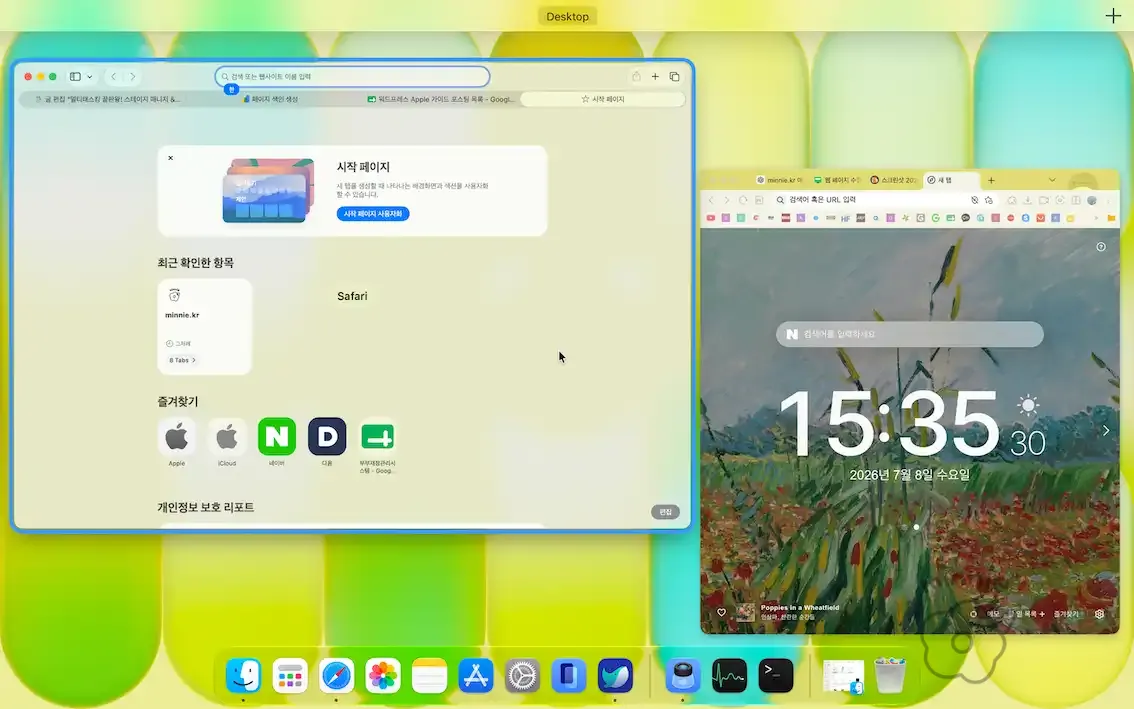Open the new tab settings gear
Viewport: 1134px width, 709px height.
(1099, 614)
